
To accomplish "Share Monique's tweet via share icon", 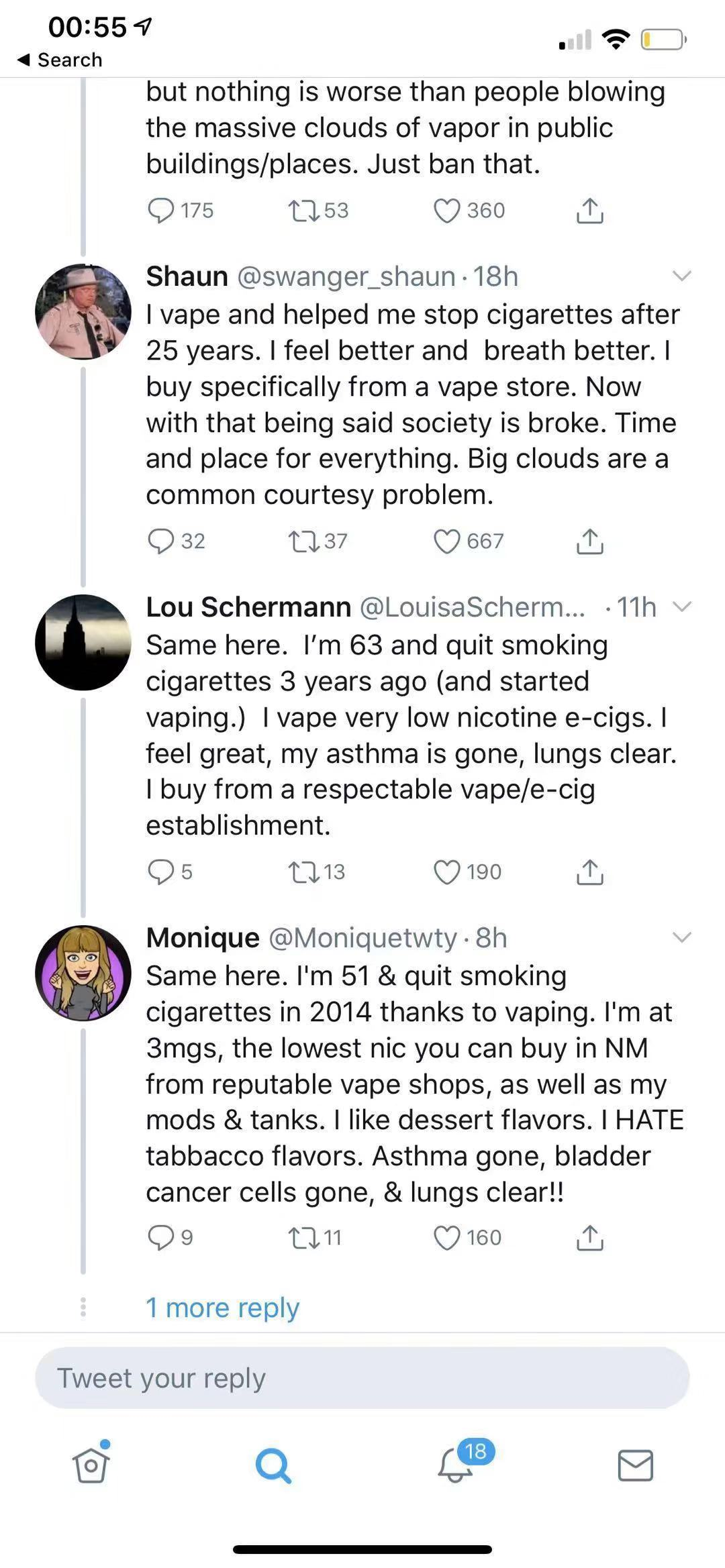I will coord(589,1238).
